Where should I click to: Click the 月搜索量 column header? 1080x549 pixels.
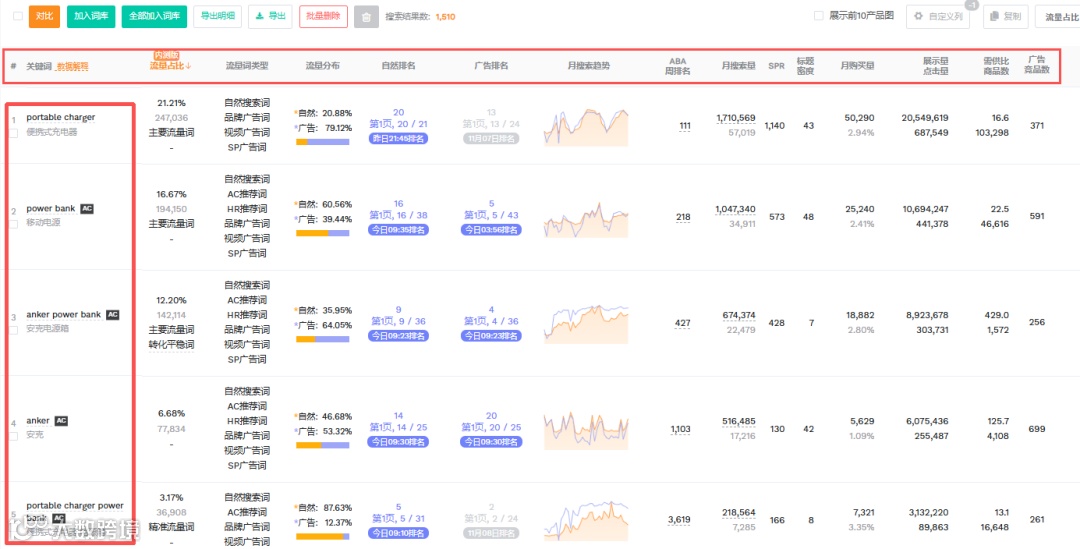pyautogui.click(x=739, y=66)
